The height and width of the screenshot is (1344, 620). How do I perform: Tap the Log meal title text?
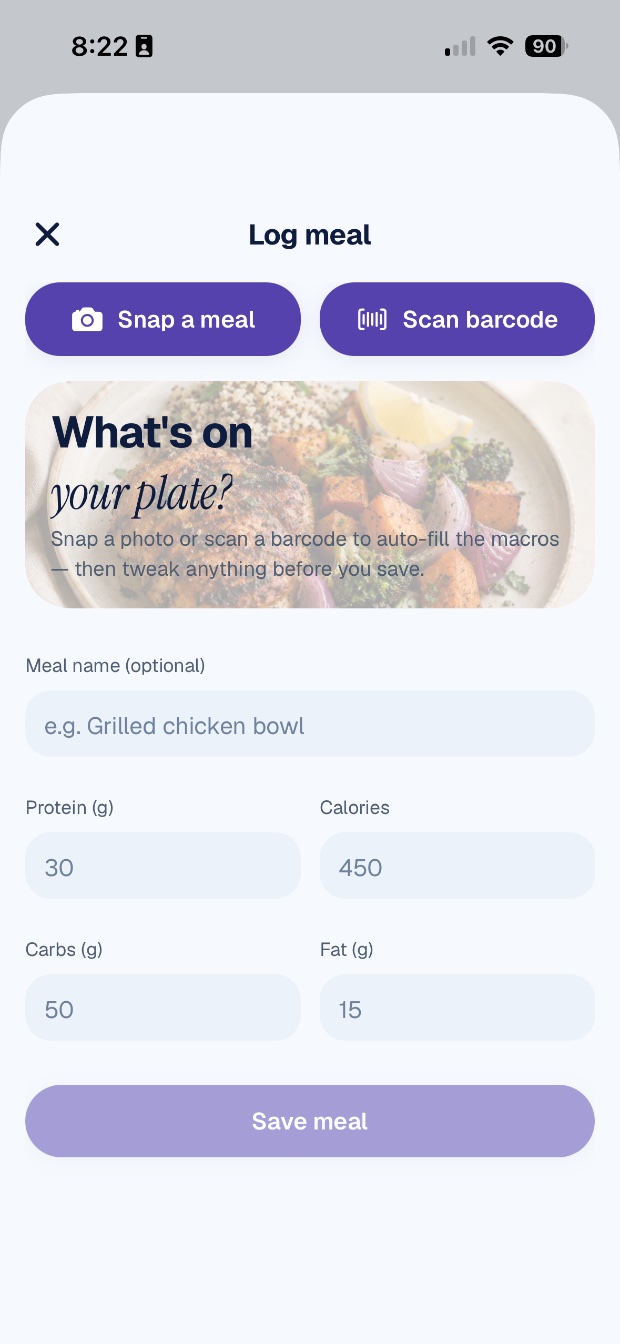tap(310, 235)
